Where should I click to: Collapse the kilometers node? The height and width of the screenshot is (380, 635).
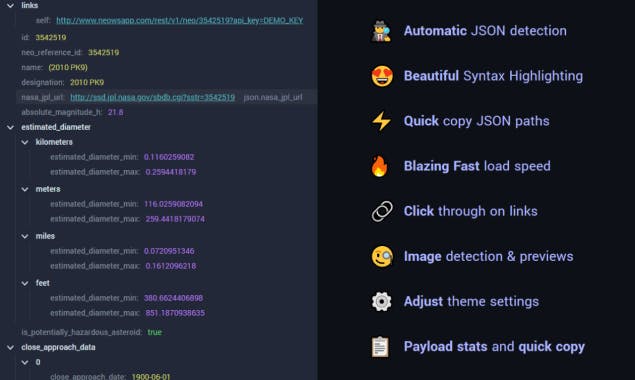(x=25, y=142)
